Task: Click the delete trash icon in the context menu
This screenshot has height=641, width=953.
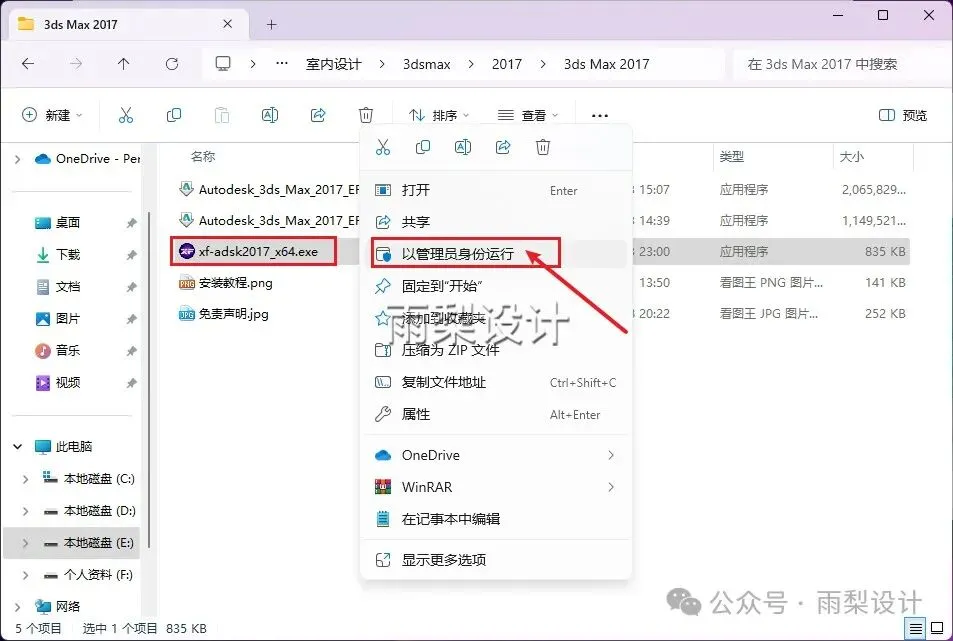Action: [x=543, y=147]
